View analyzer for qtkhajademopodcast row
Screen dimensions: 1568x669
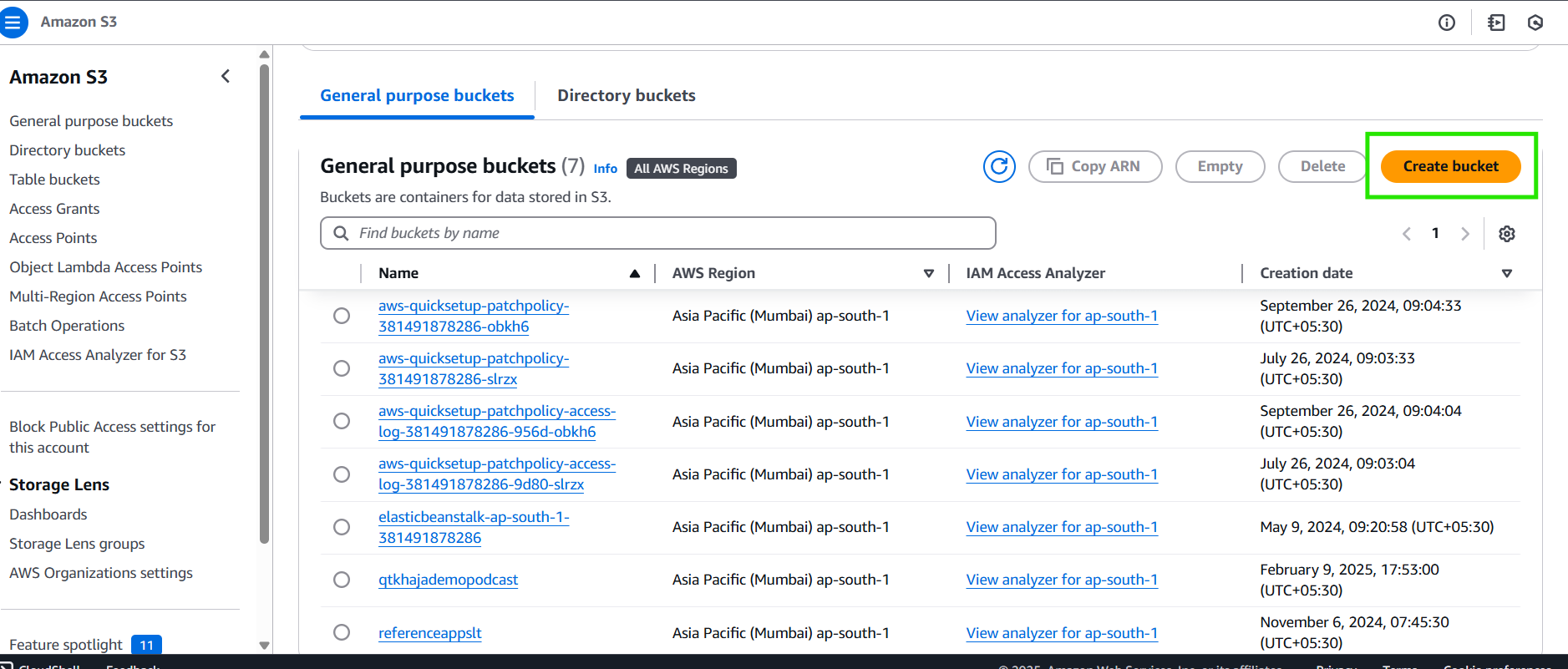[1062, 580]
